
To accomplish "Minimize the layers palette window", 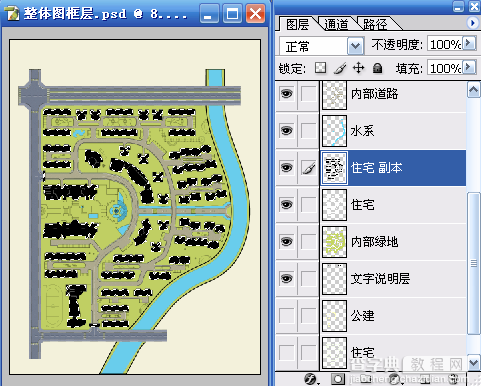I will pyautogui.click(x=458, y=6).
